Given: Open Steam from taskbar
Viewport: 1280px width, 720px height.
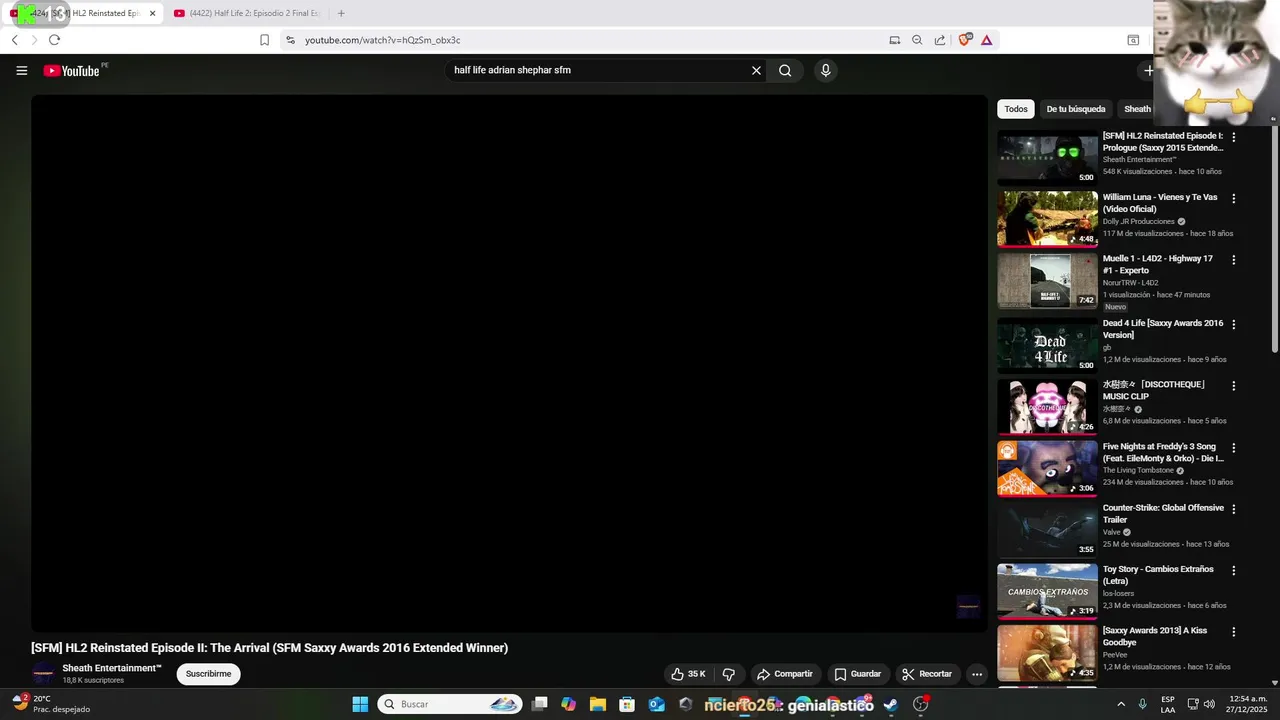Looking at the screenshot, I should 890,704.
